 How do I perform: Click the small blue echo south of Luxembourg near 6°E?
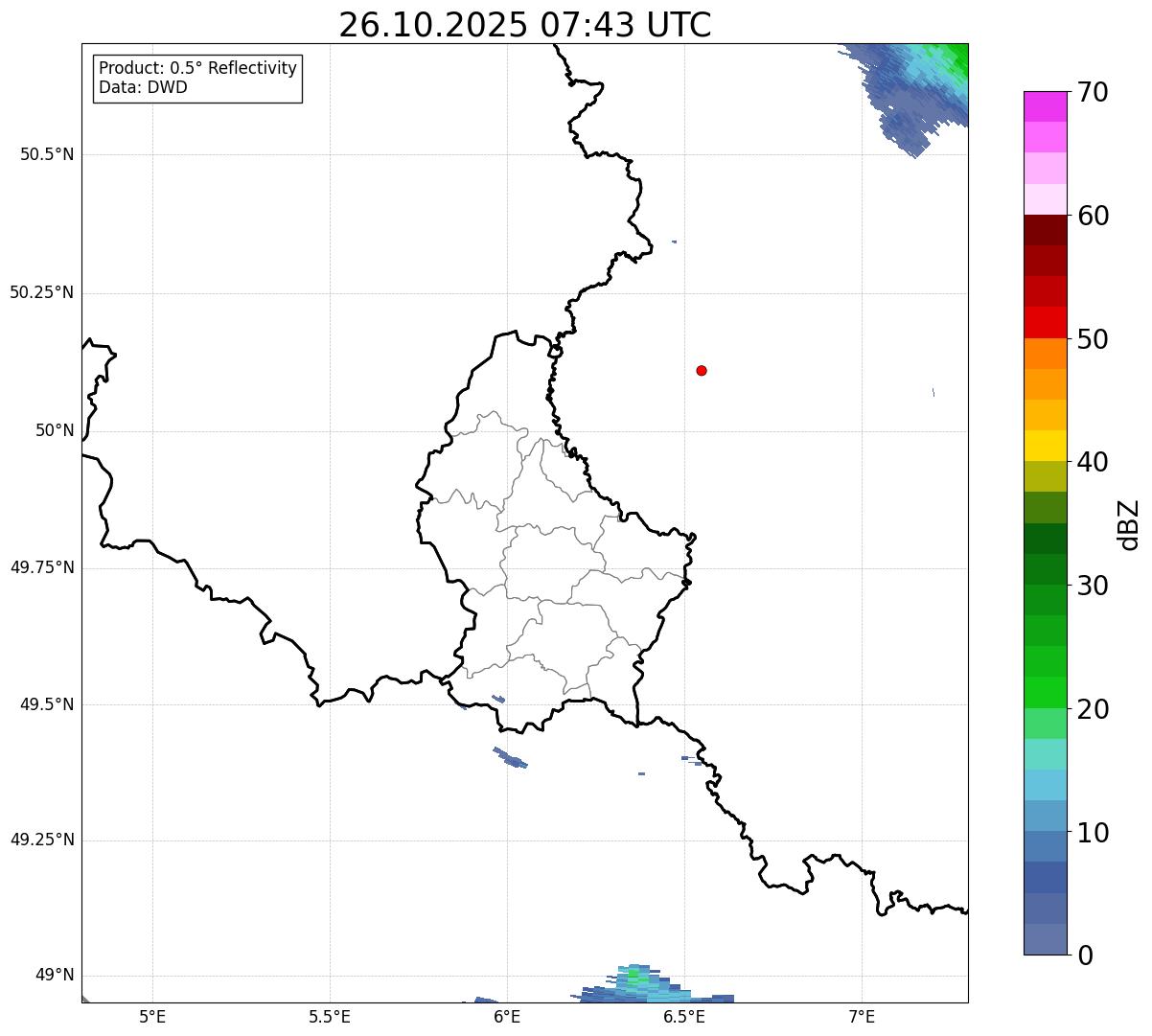pos(510,757)
